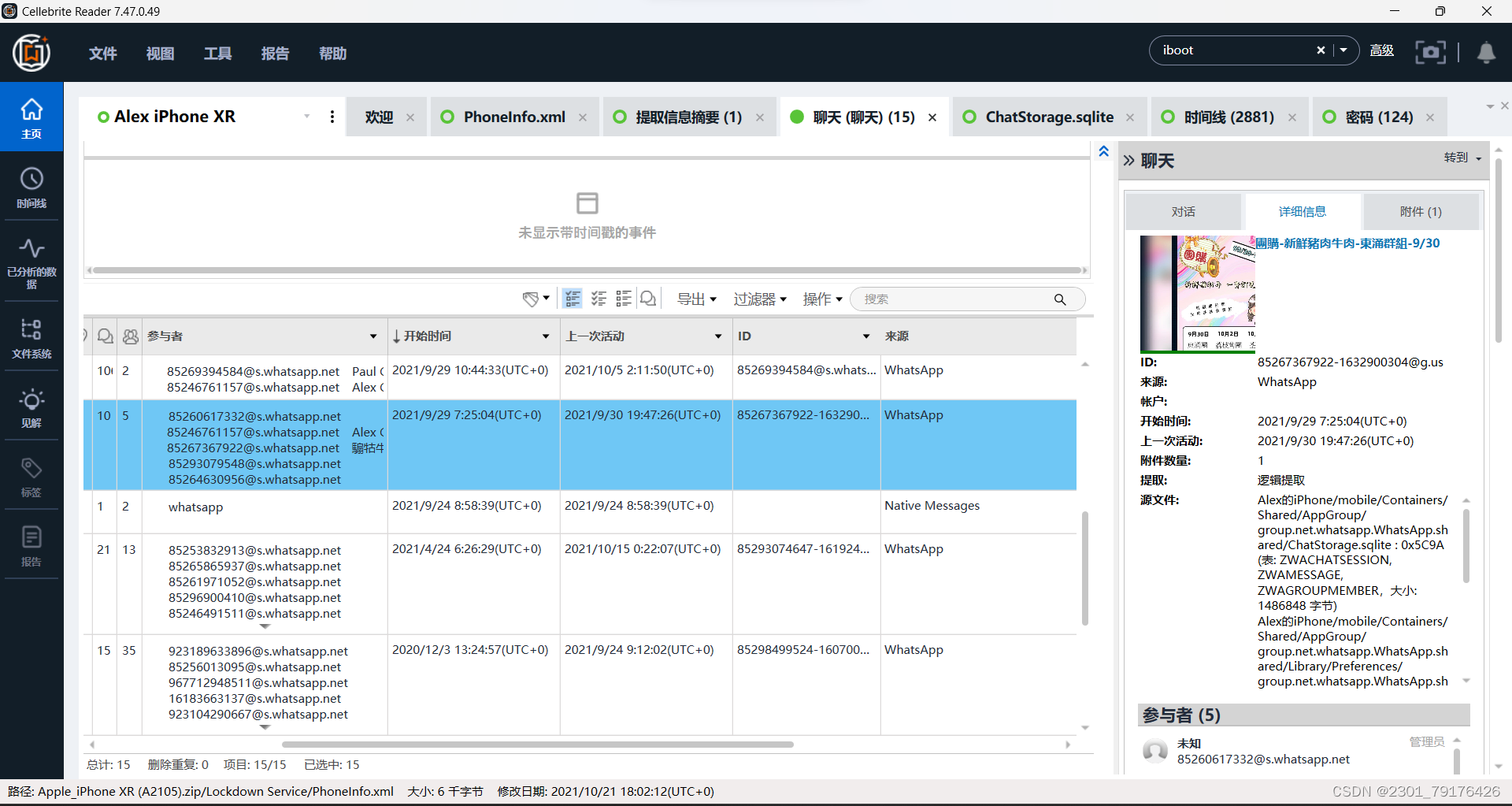Click the 源文件 path scrollbar in details

pos(1466,546)
